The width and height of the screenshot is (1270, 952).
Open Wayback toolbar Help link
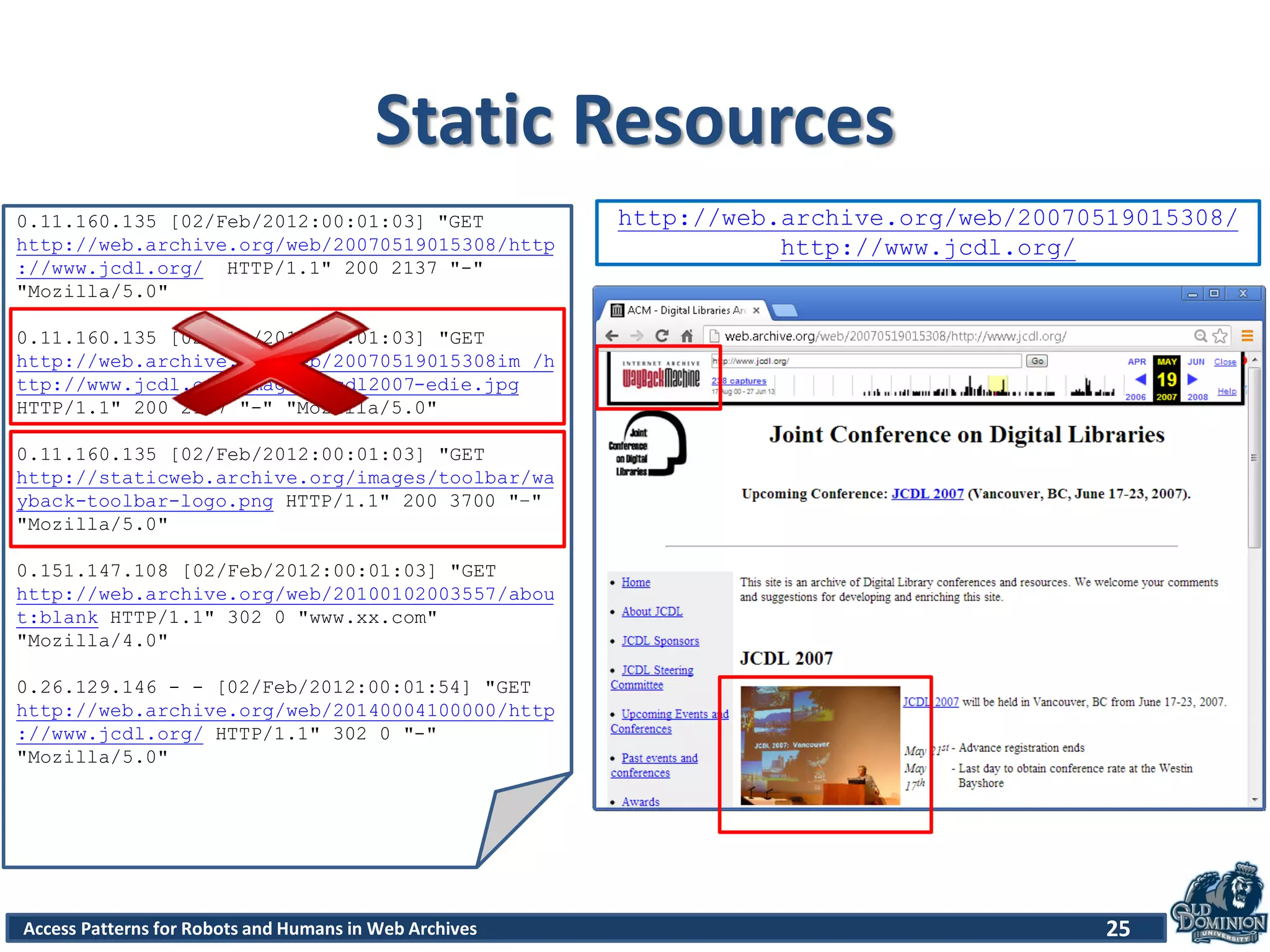[x=1227, y=391]
